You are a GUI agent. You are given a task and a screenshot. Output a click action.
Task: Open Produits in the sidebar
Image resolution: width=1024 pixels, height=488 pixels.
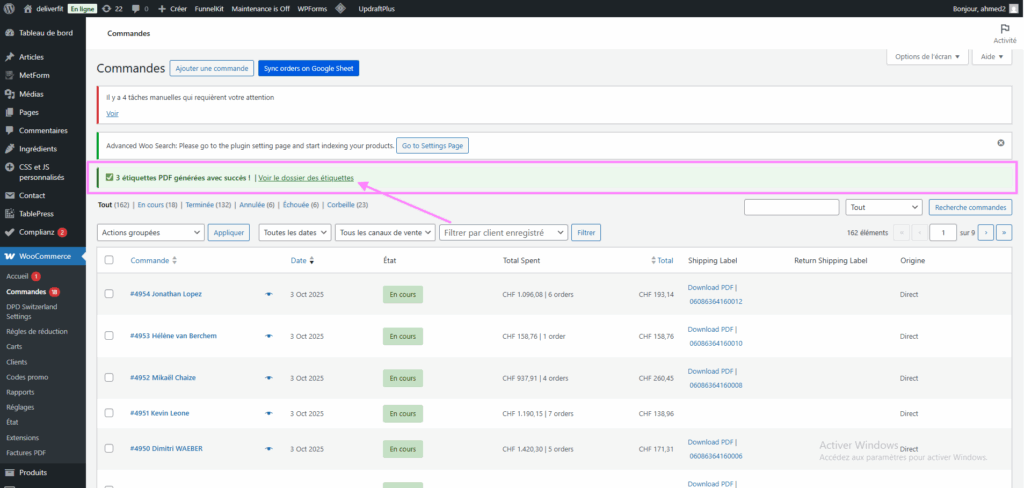33,472
